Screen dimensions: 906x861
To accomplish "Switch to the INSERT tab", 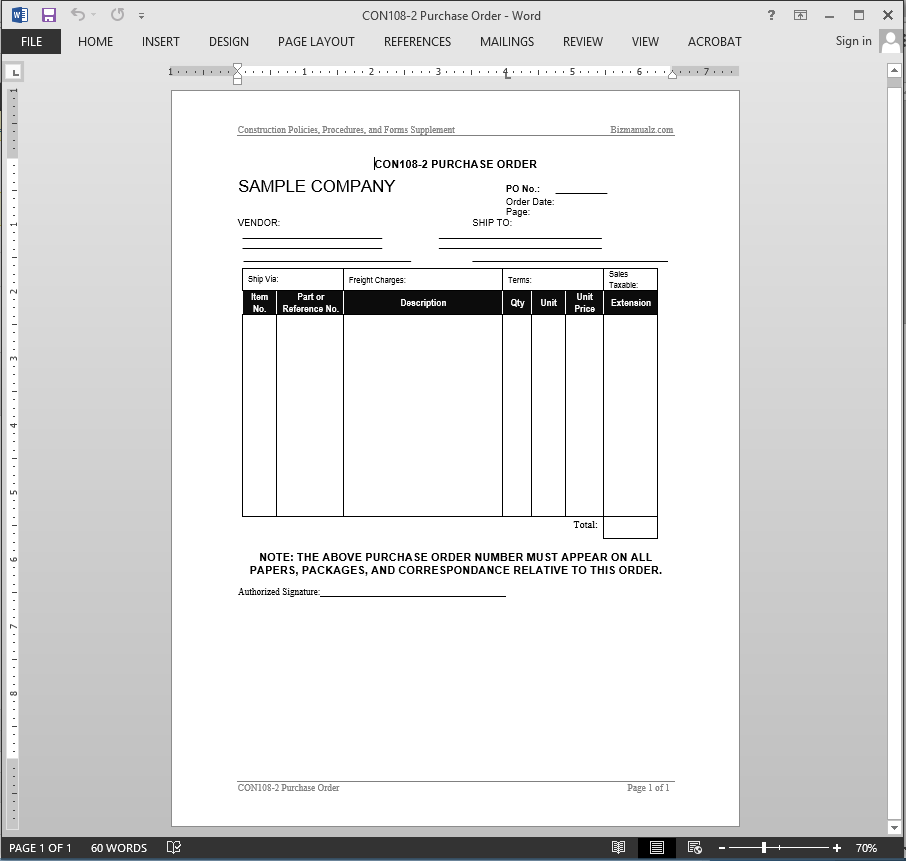I will pyautogui.click(x=161, y=42).
